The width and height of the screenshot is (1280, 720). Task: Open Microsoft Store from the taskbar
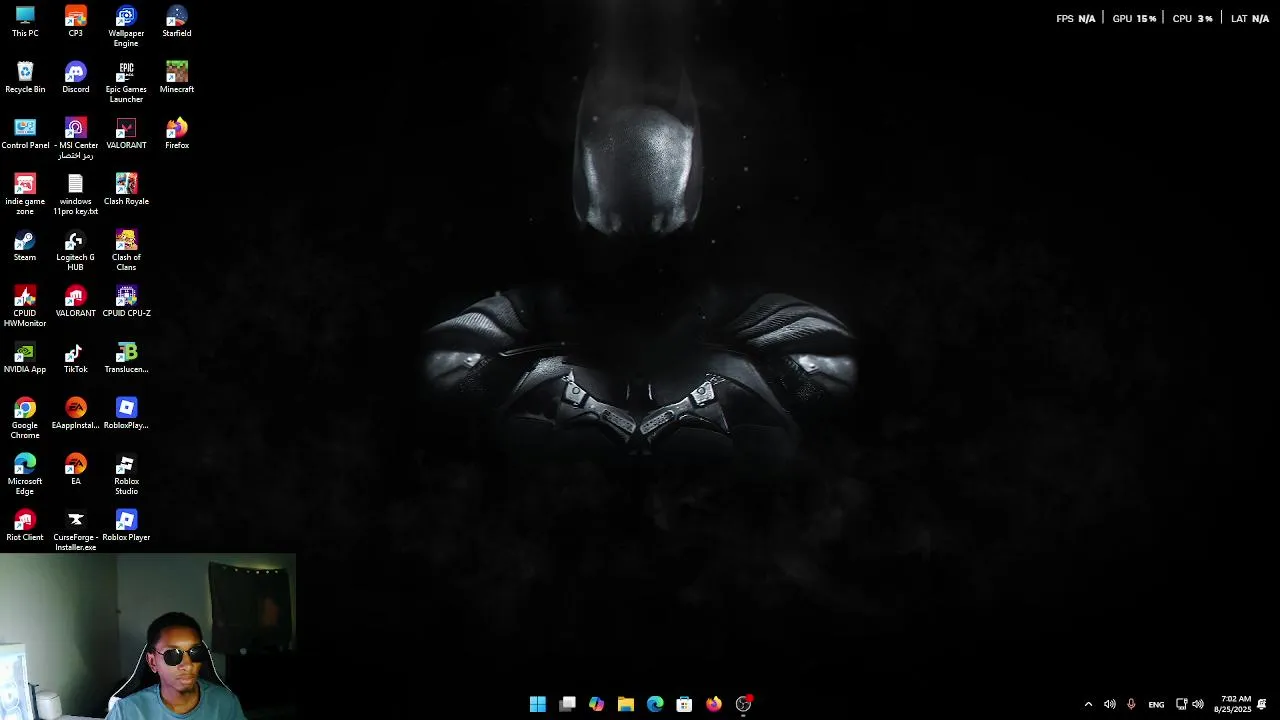(x=684, y=704)
